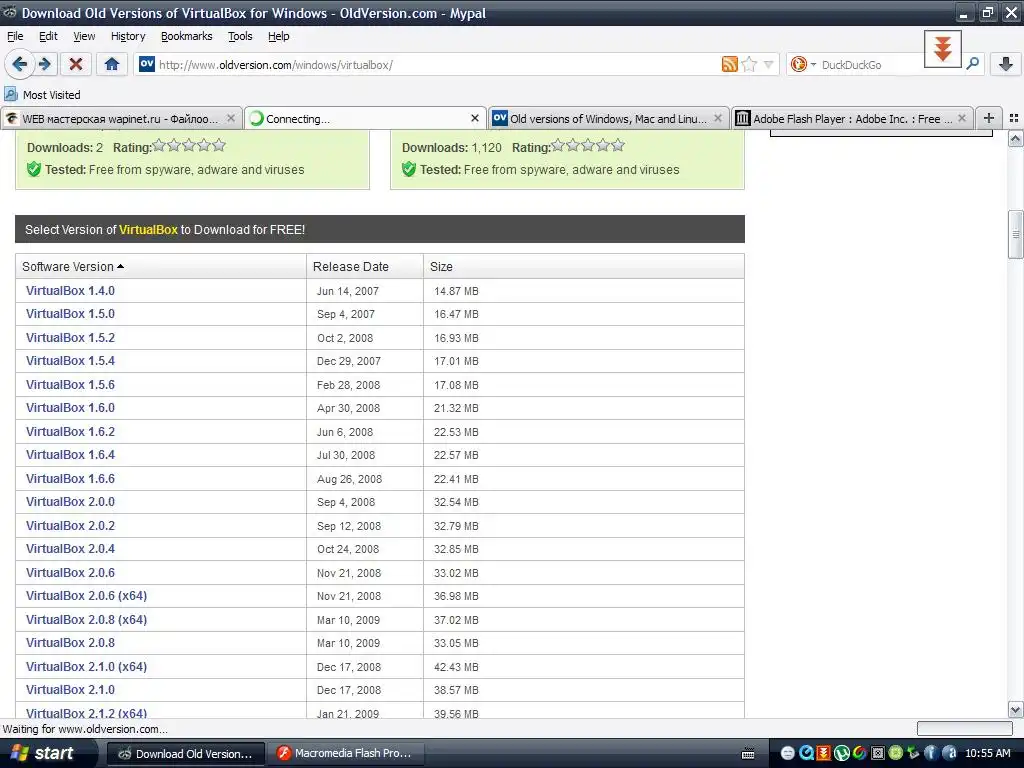The height and width of the screenshot is (768, 1024).
Task: Open the VirtualBox 1.6.6 link
Action: click(71, 479)
